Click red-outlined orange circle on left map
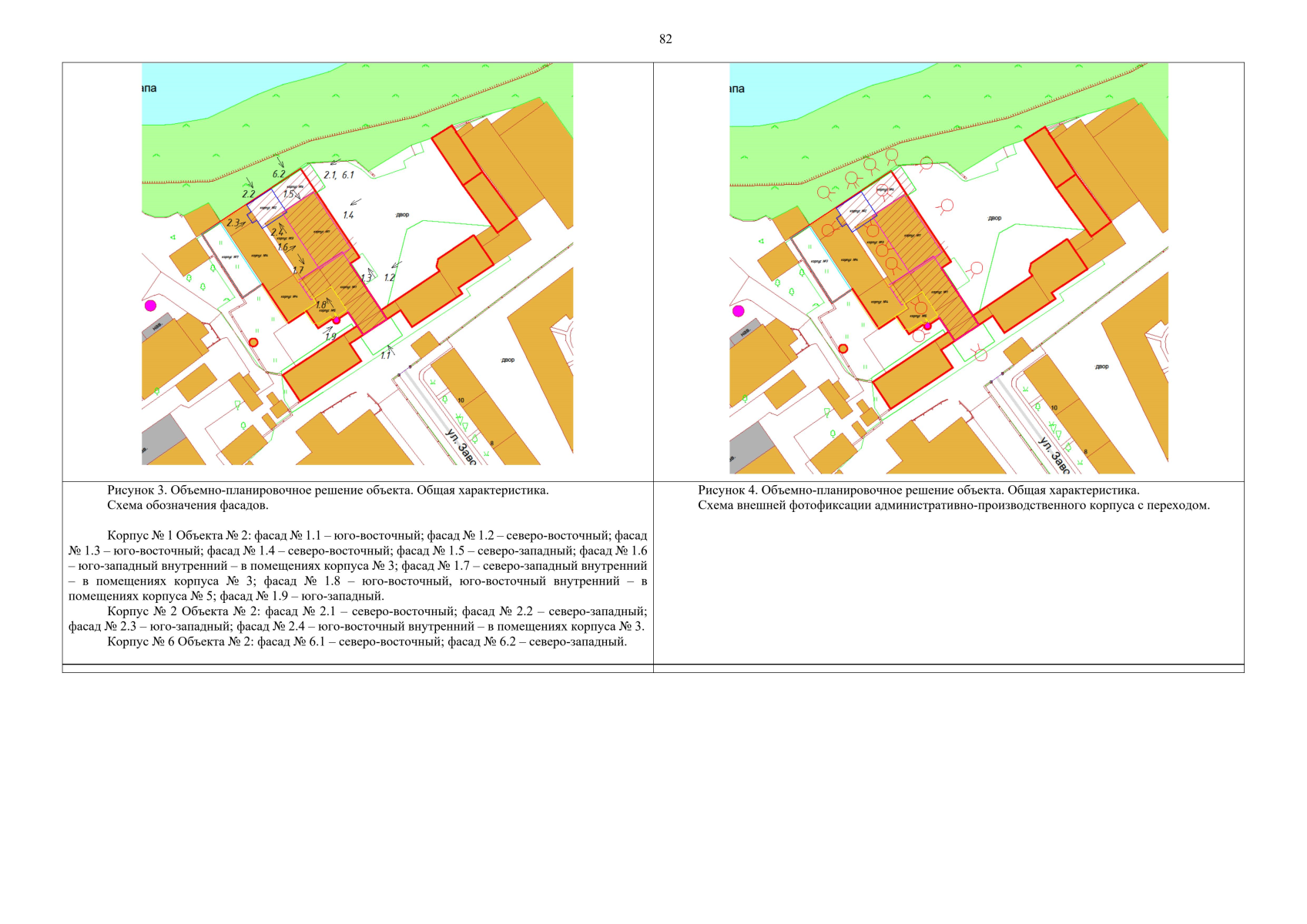 coord(254,343)
